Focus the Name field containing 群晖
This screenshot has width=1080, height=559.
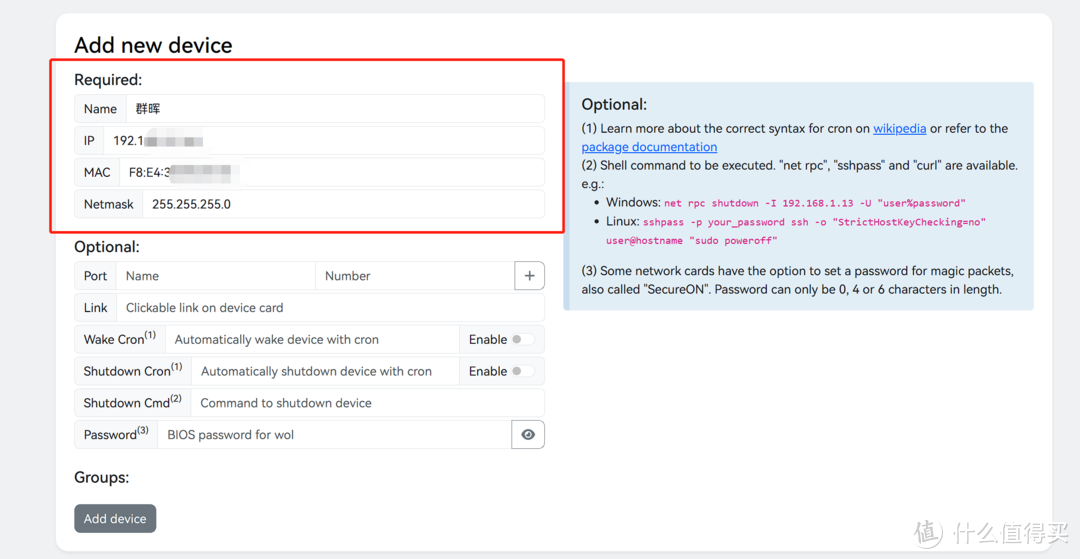[x=335, y=109]
